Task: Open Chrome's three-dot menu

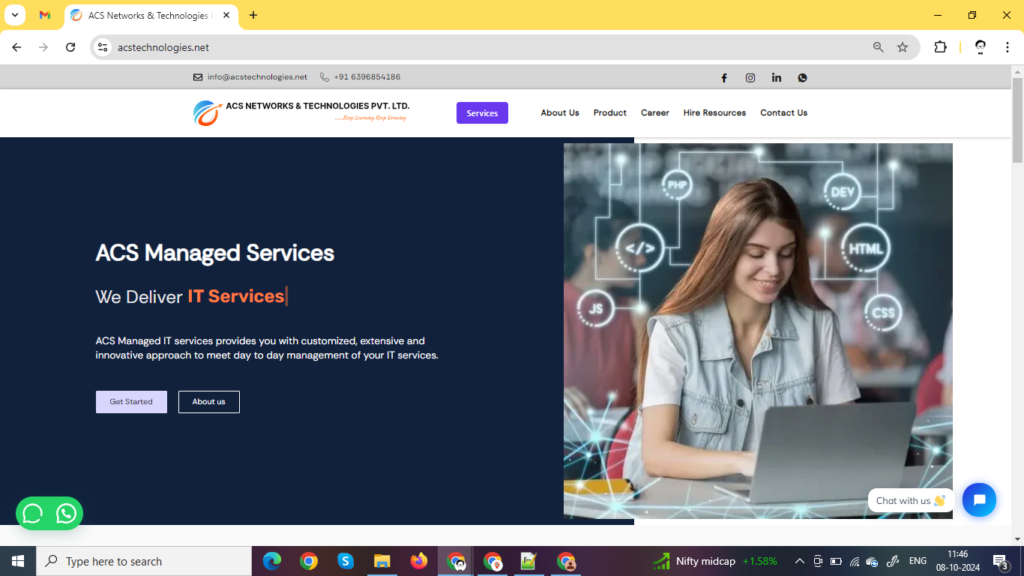Action: (x=1006, y=47)
